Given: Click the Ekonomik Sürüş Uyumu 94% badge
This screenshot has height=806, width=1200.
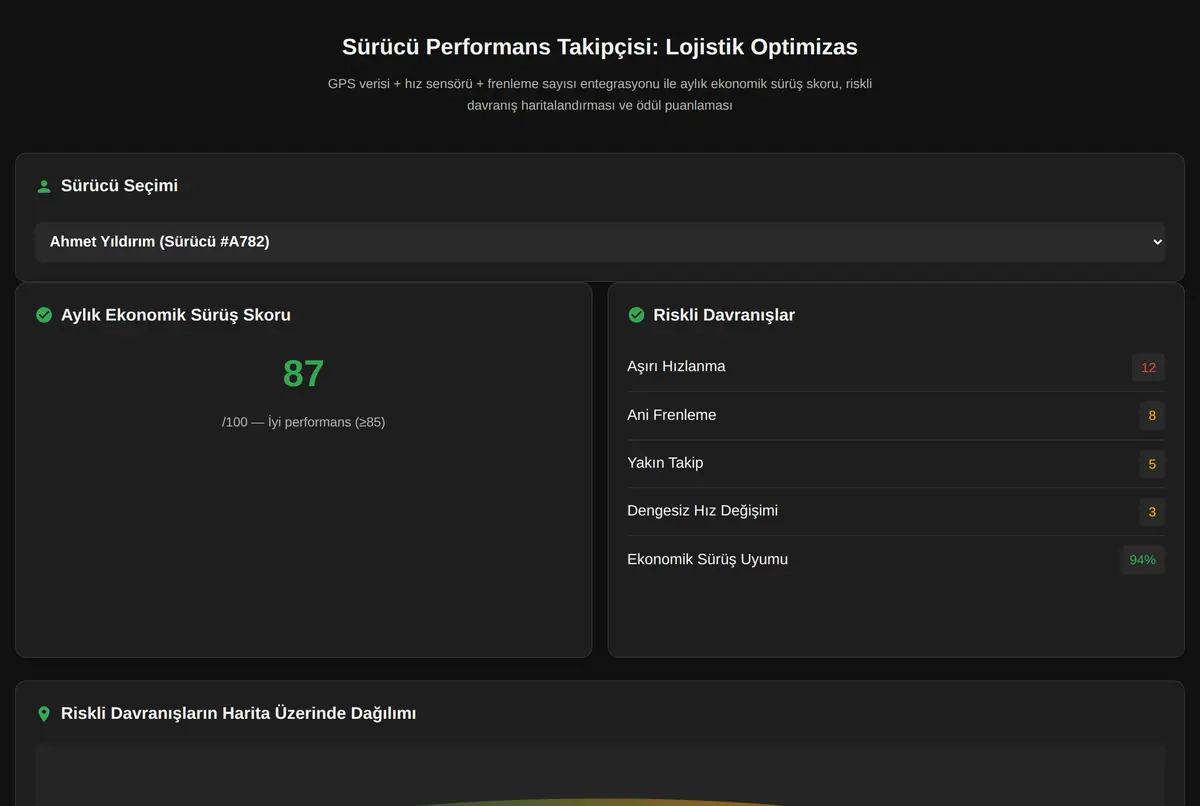Looking at the screenshot, I should tap(1142, 560).
